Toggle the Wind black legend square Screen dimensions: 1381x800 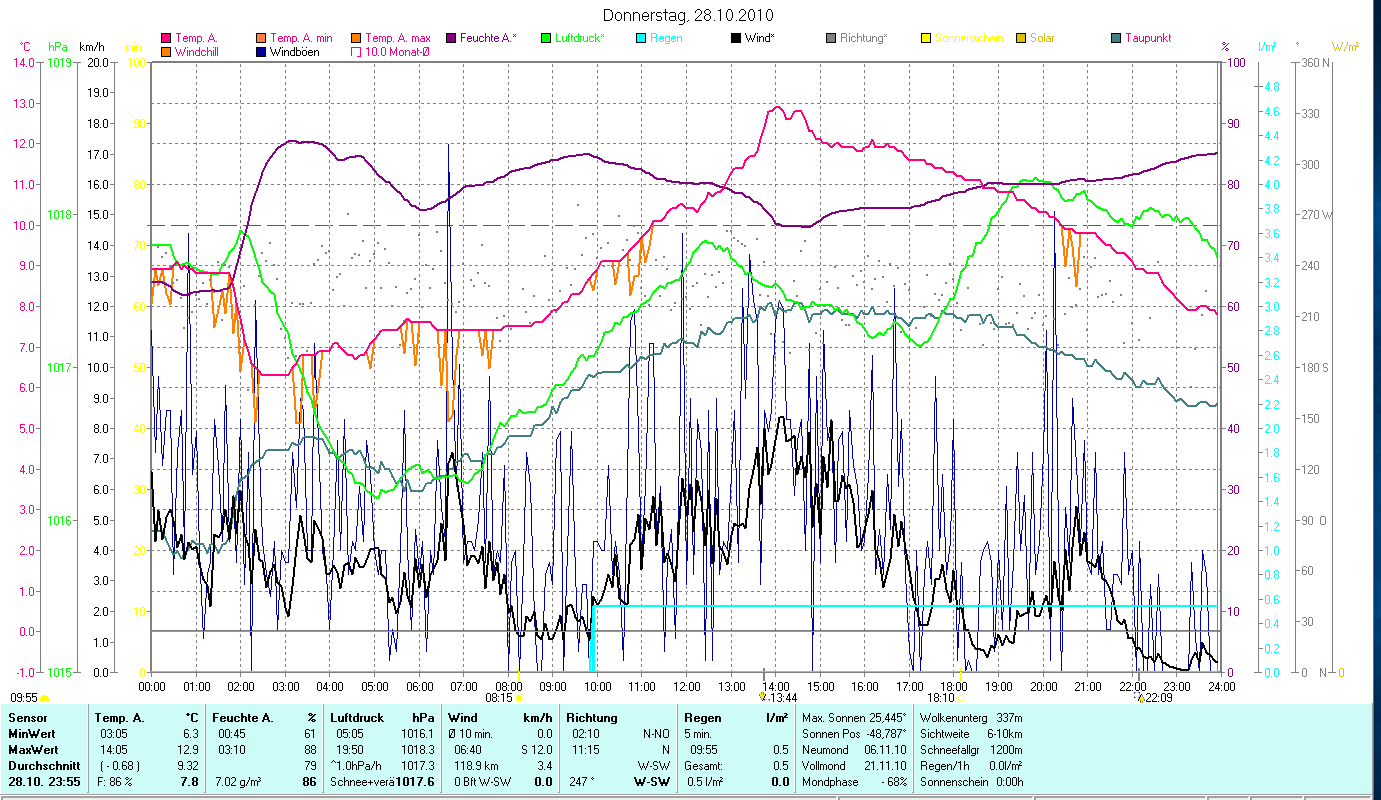coord(736,38)
